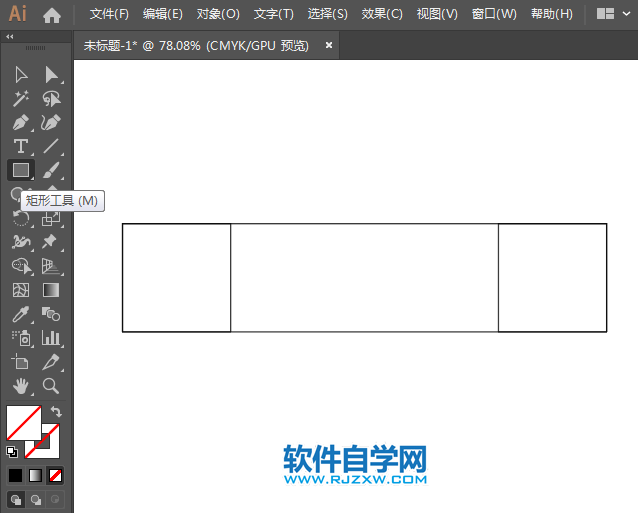The height and width of the screenshot is (513, 638).
Task: Open the 文字(T) menu
Action: (x=273, y=14)
